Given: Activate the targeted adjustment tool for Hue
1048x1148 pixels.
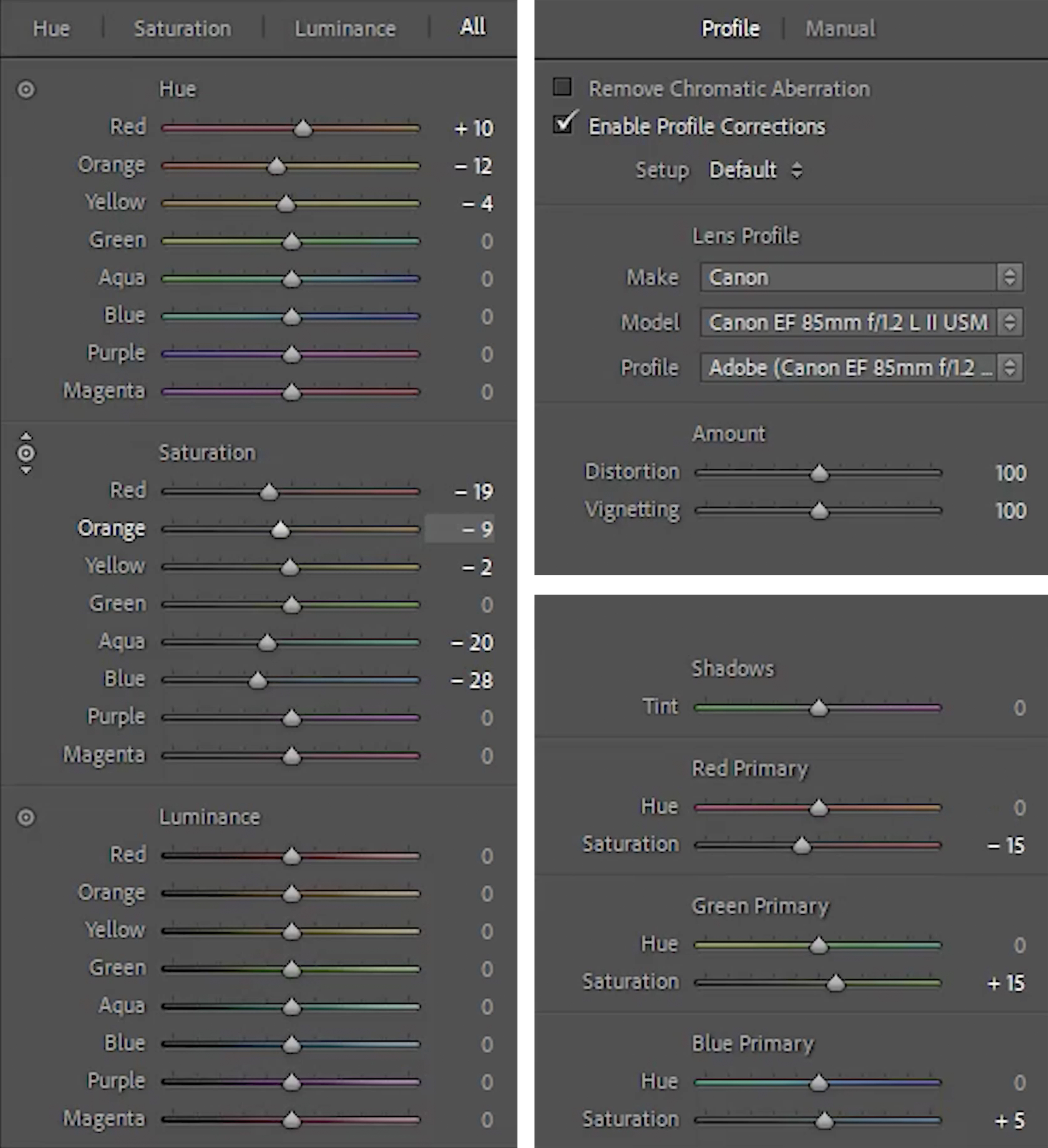Looking at the screenshot, I should [25, 89].
